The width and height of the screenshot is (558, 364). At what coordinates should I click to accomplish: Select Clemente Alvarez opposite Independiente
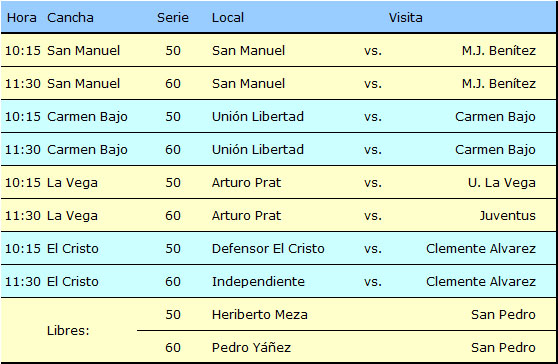(x=481, y=281)
